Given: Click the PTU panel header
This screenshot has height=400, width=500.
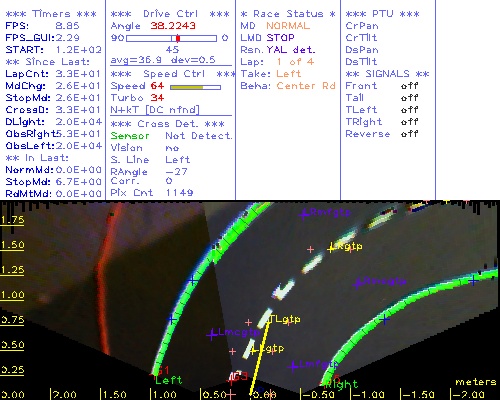Looking at the screenshot, I should [382, 14].
